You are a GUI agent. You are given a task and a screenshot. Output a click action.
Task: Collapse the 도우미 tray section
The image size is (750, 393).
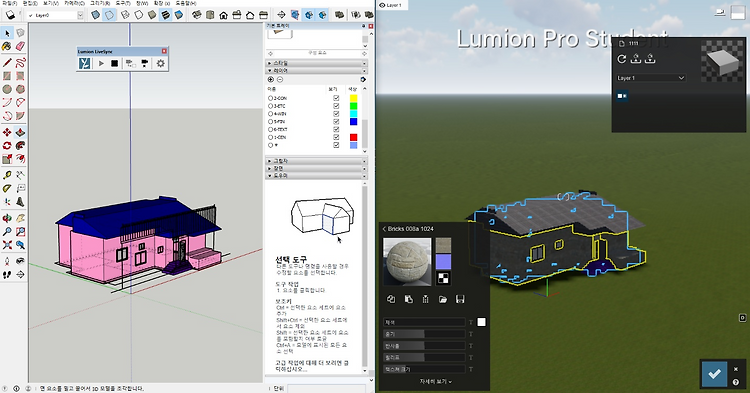316,175
